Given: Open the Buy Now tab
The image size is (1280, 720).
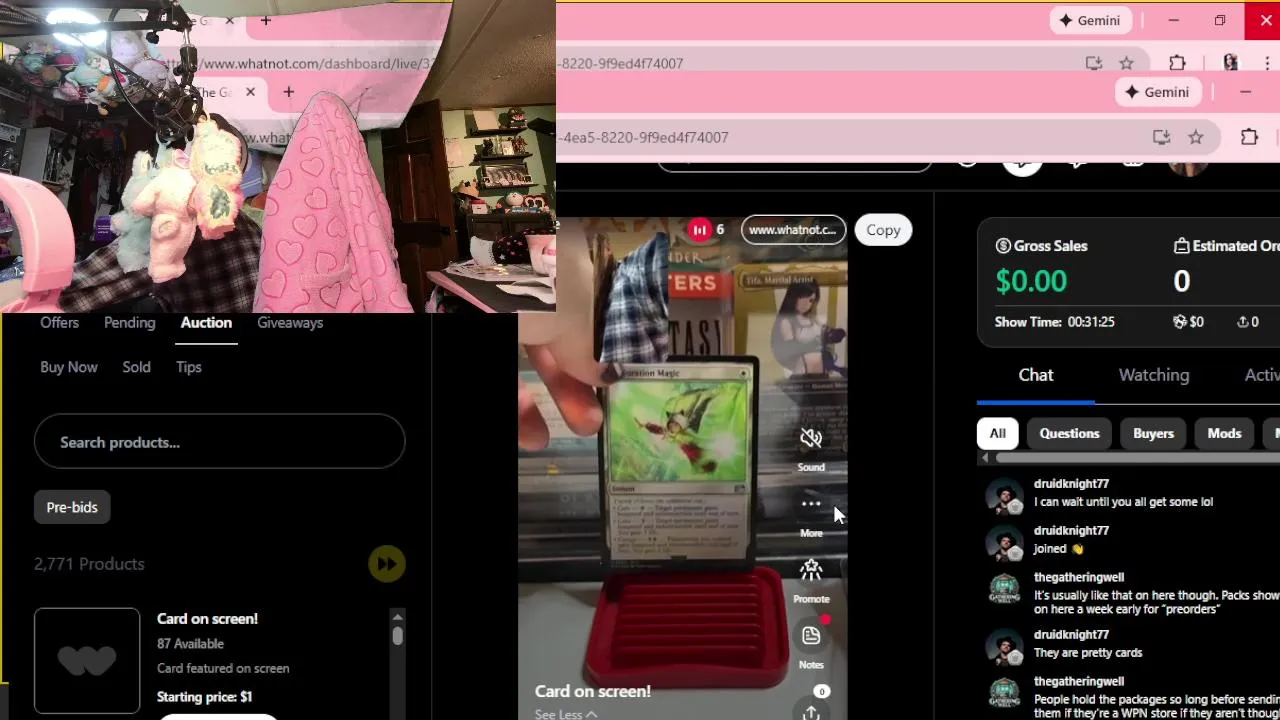Looking at the screenshot, I should pos(69,367).
